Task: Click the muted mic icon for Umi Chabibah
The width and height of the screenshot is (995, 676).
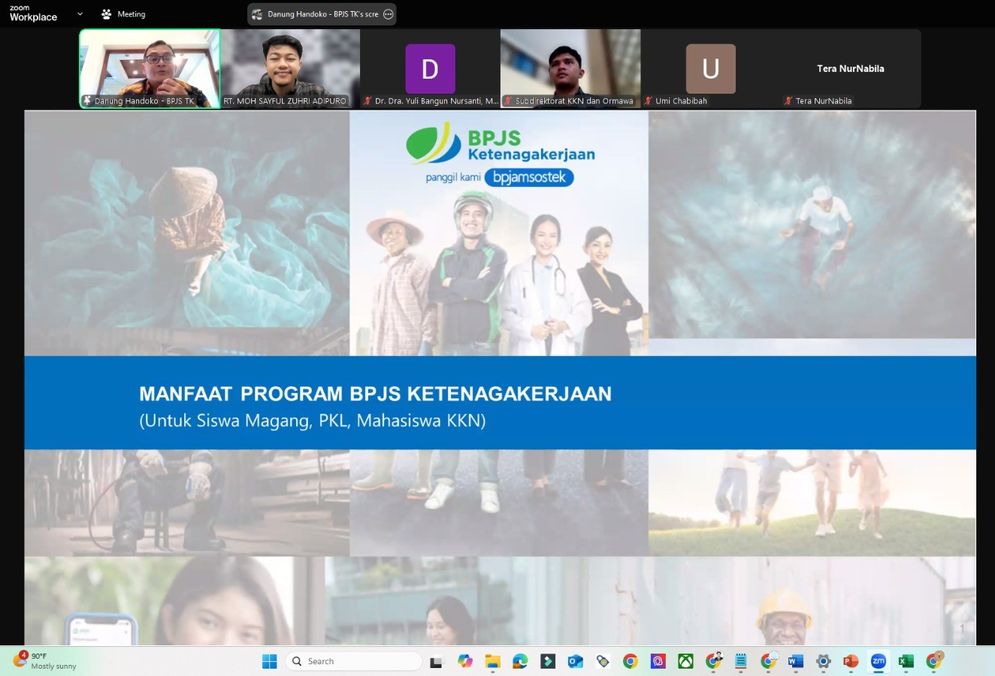Action: point(648,100)
